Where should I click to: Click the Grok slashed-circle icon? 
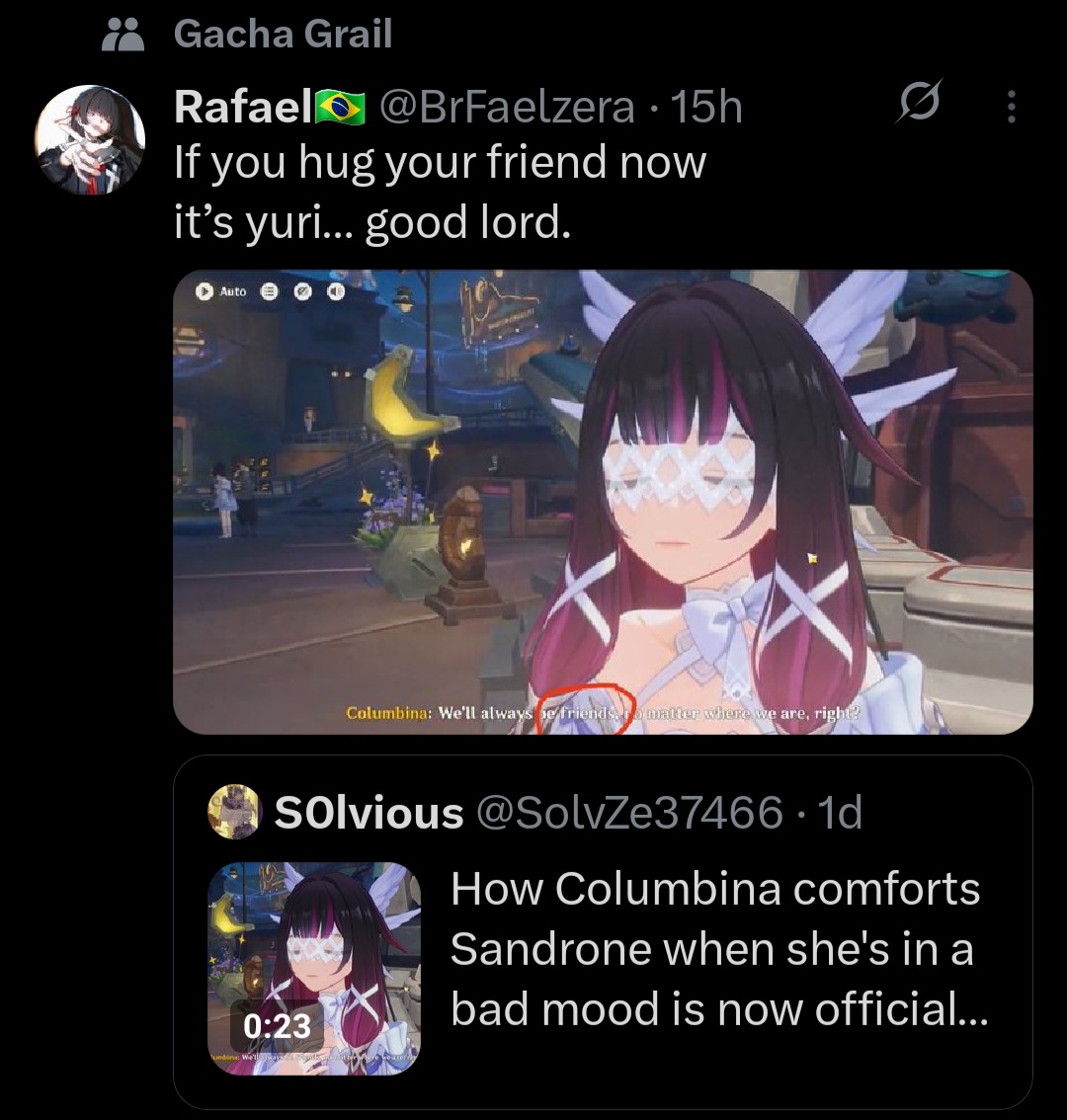pos(919,101)
